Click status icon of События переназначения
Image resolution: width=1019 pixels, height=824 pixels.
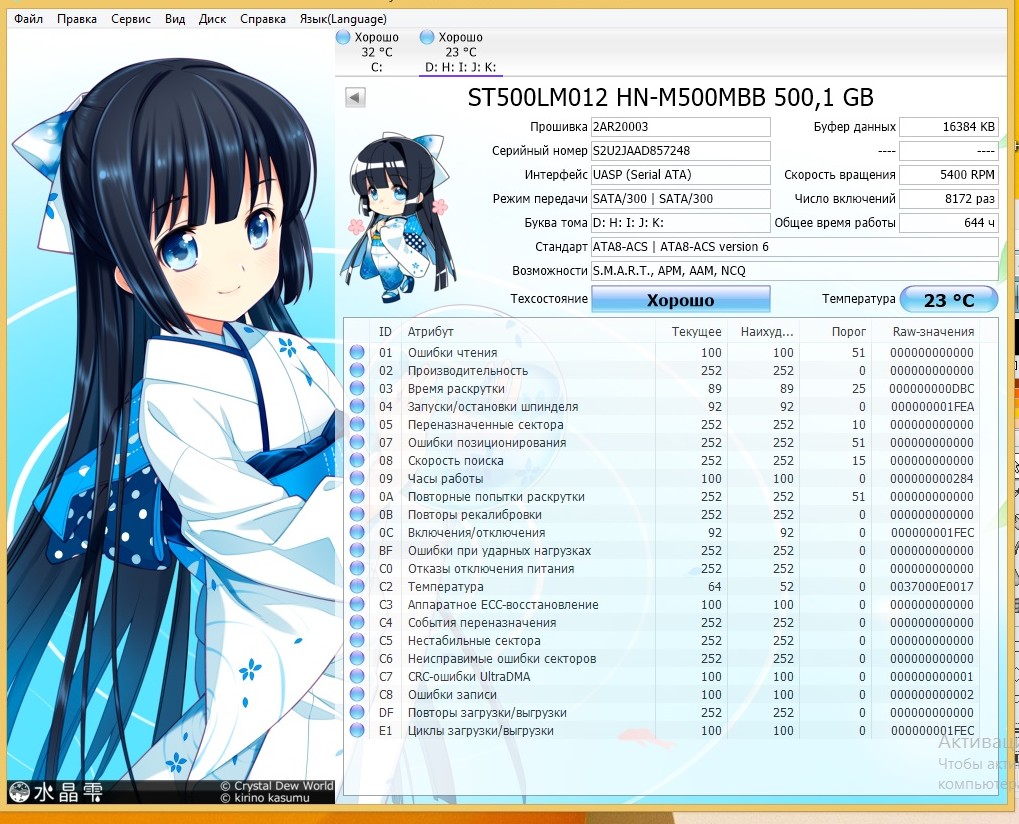tap(357, 622)
